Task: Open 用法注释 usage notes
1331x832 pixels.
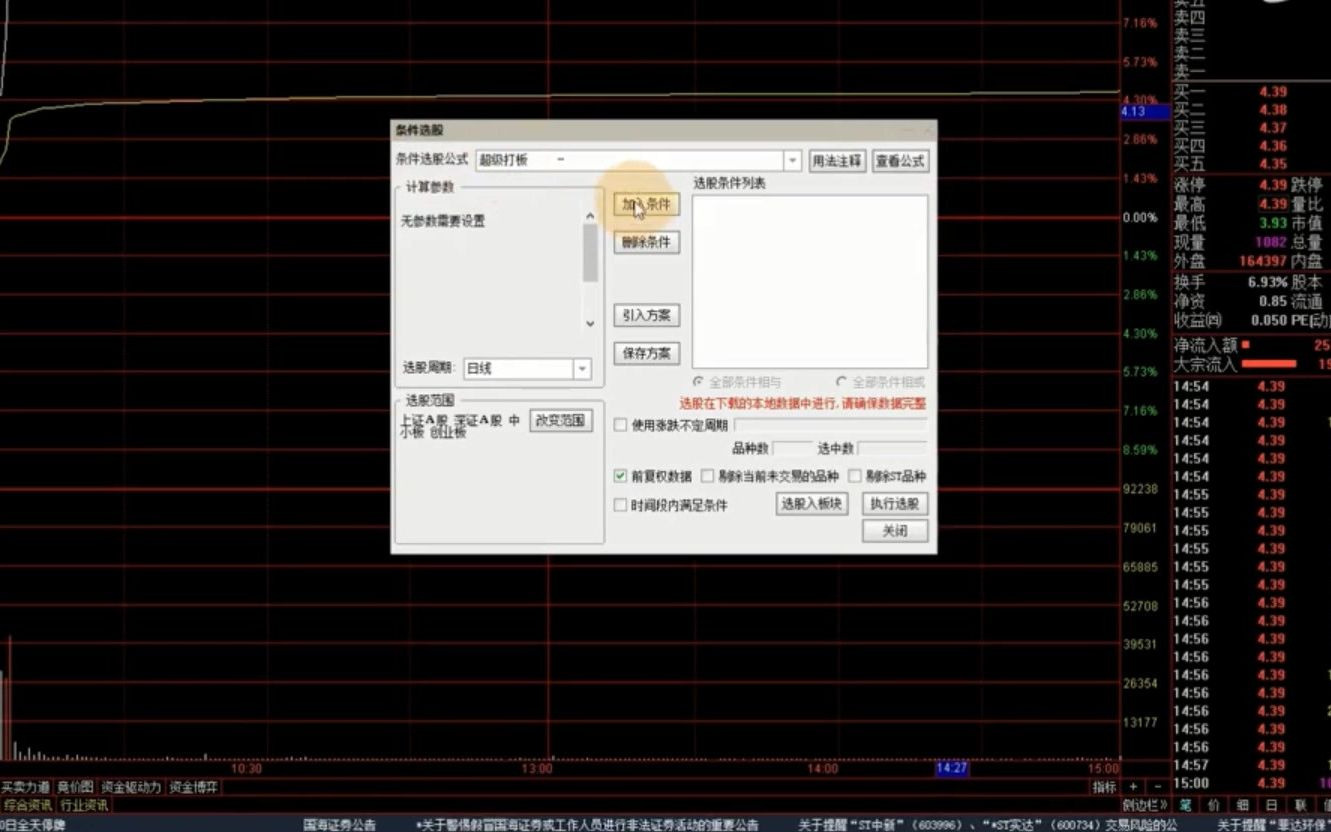Action: click(x=837, y=161)
